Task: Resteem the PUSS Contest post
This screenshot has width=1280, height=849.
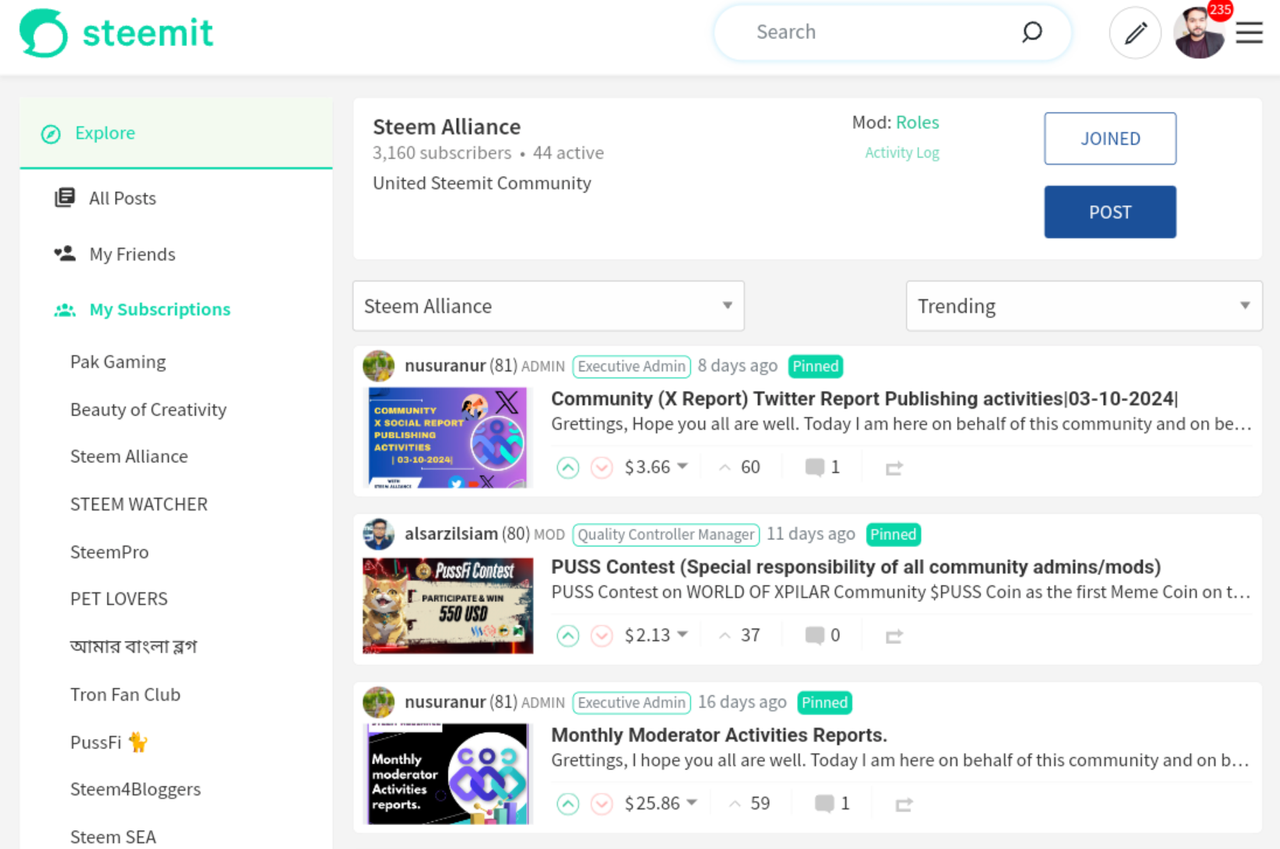Action: tap(894, 635)
